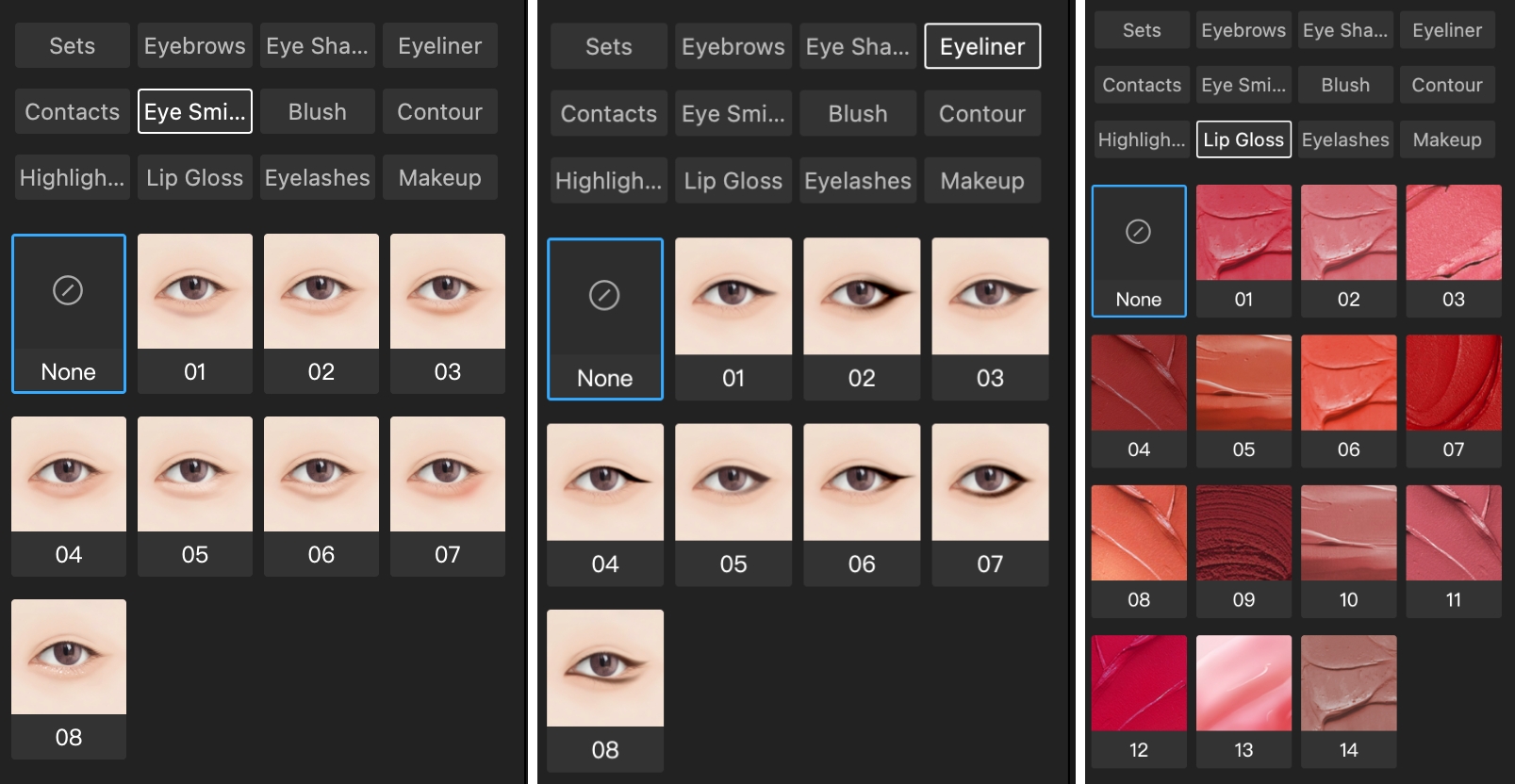Viewport: 1515px width, 784px height.
Task: Open Highlight tab in the Lip Gloss panel
Action: click(1141, 139)
